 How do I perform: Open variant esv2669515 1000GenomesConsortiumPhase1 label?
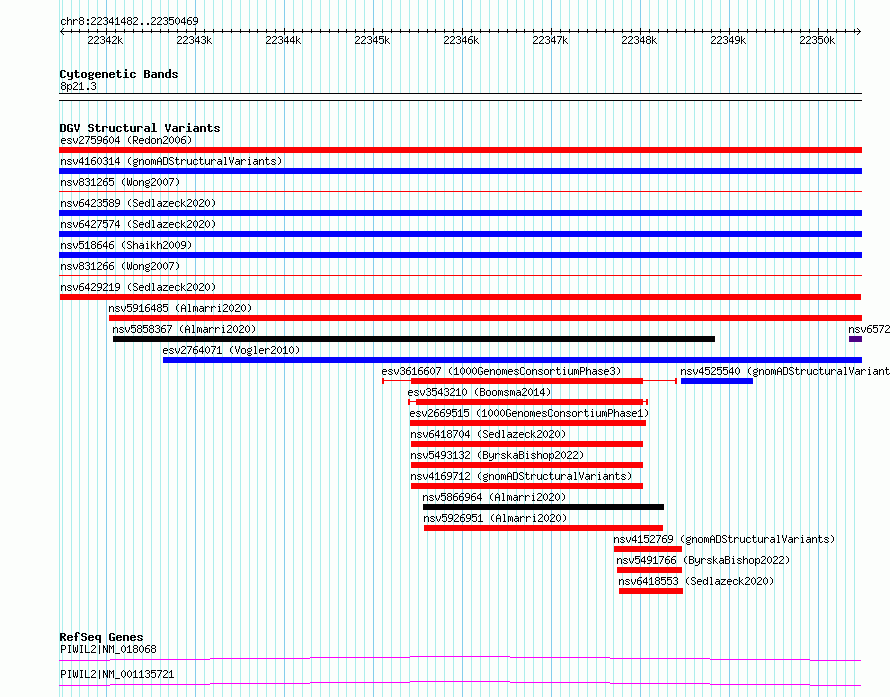point(529,413)
